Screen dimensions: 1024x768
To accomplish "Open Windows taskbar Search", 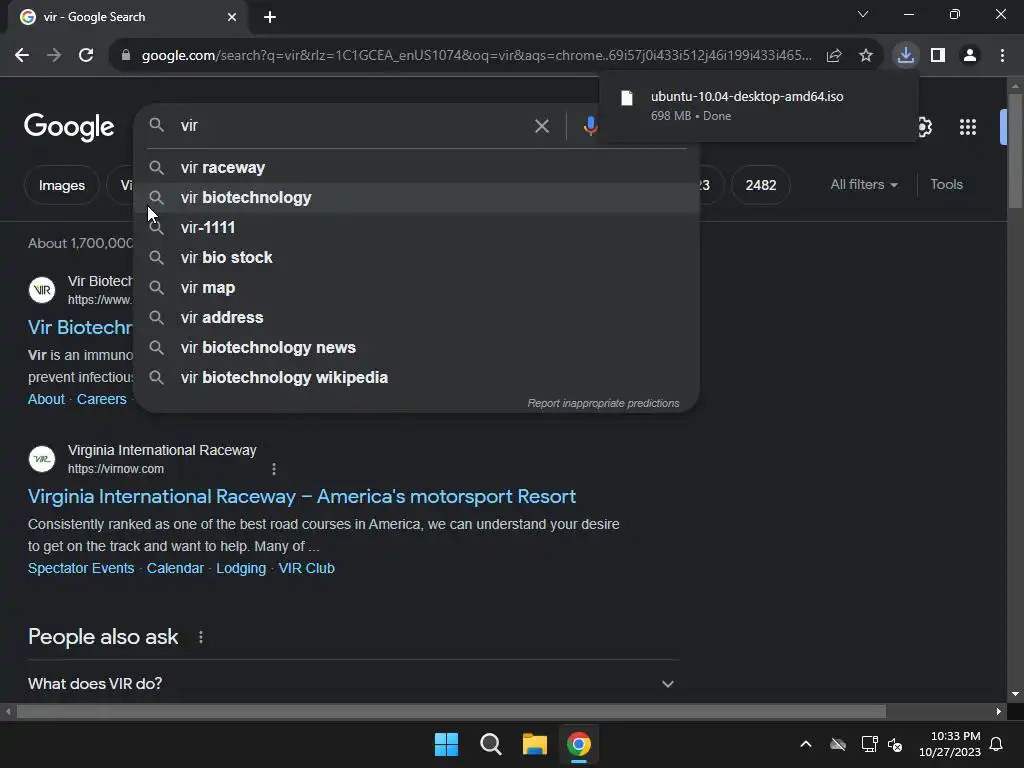I will pos(490,744).
